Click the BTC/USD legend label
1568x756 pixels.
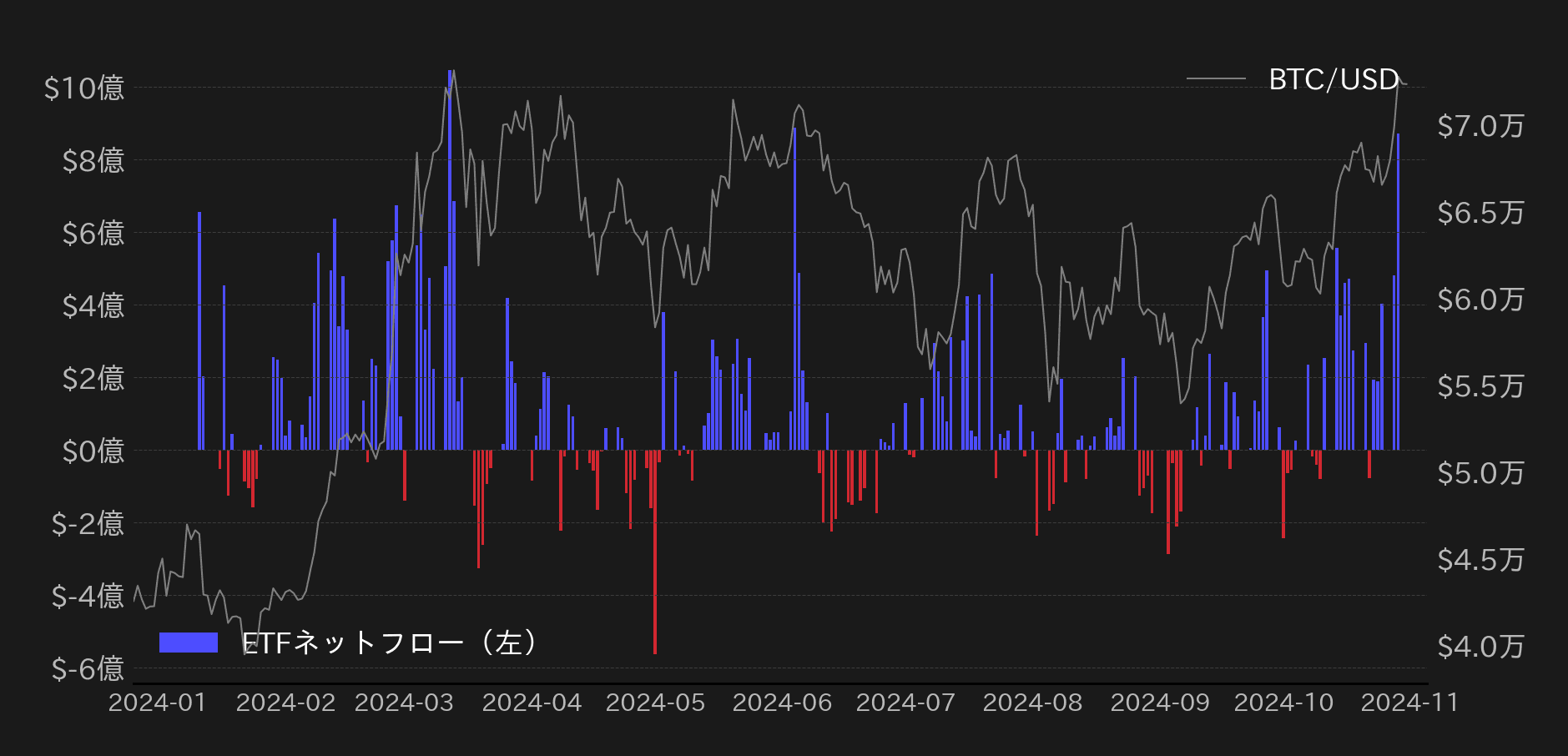click(1333, 79)
